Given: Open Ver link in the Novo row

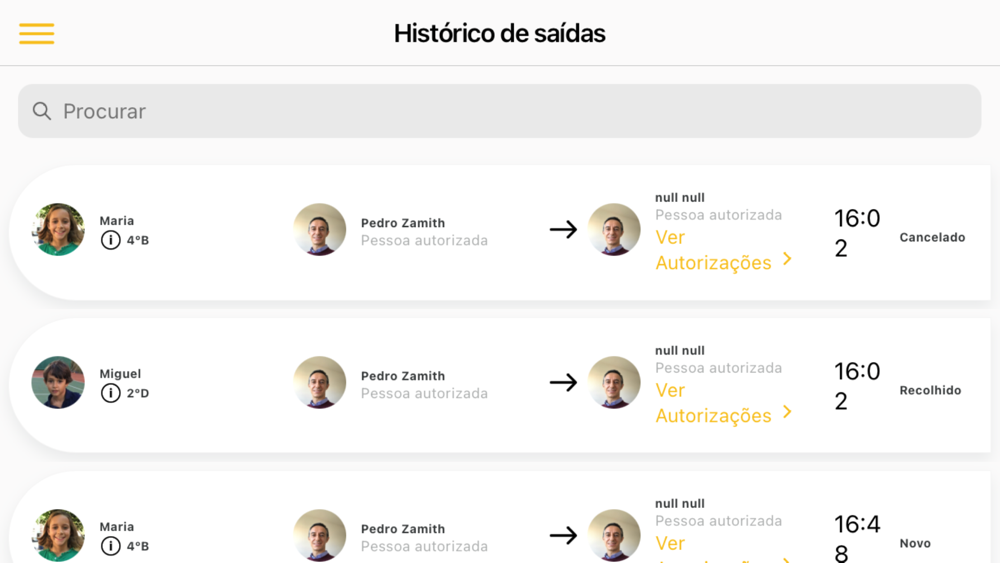Looking at the screenshot, I should [x=670, y=543].
